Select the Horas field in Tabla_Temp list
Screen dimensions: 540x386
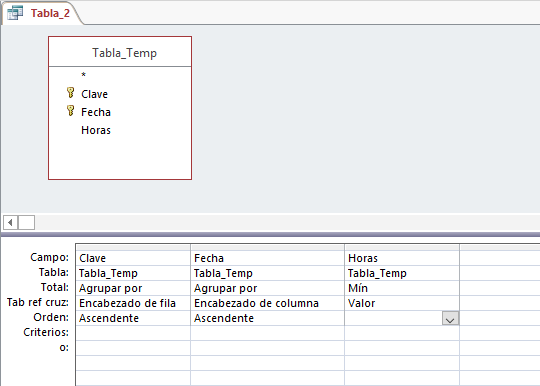(96, 130)
